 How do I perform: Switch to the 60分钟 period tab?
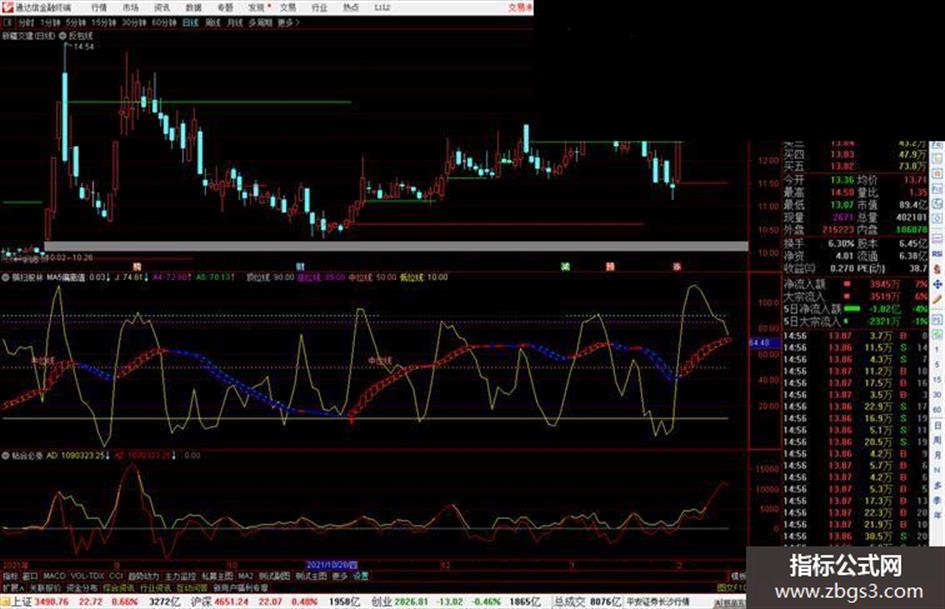pos(164,23)
